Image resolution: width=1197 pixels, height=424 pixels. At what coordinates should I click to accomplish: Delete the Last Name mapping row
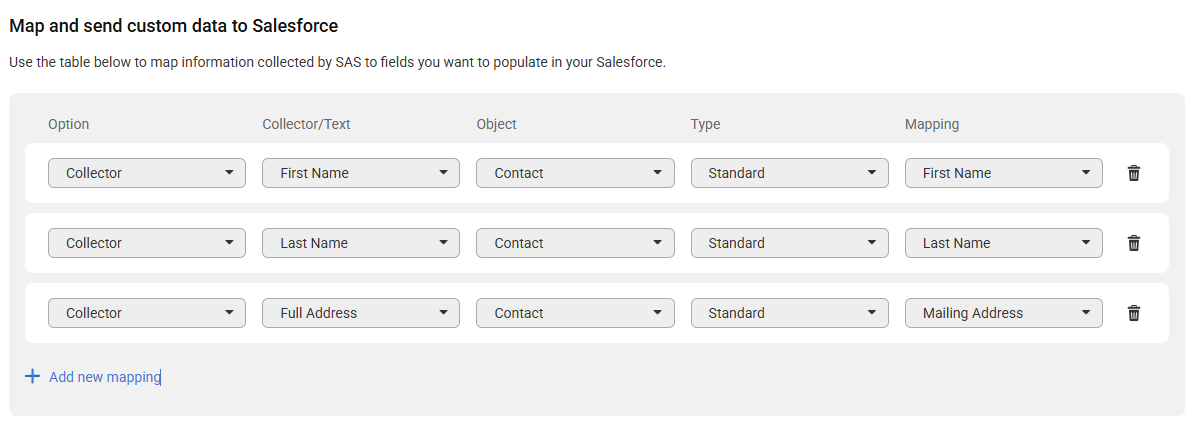(x=1134, y=243)
